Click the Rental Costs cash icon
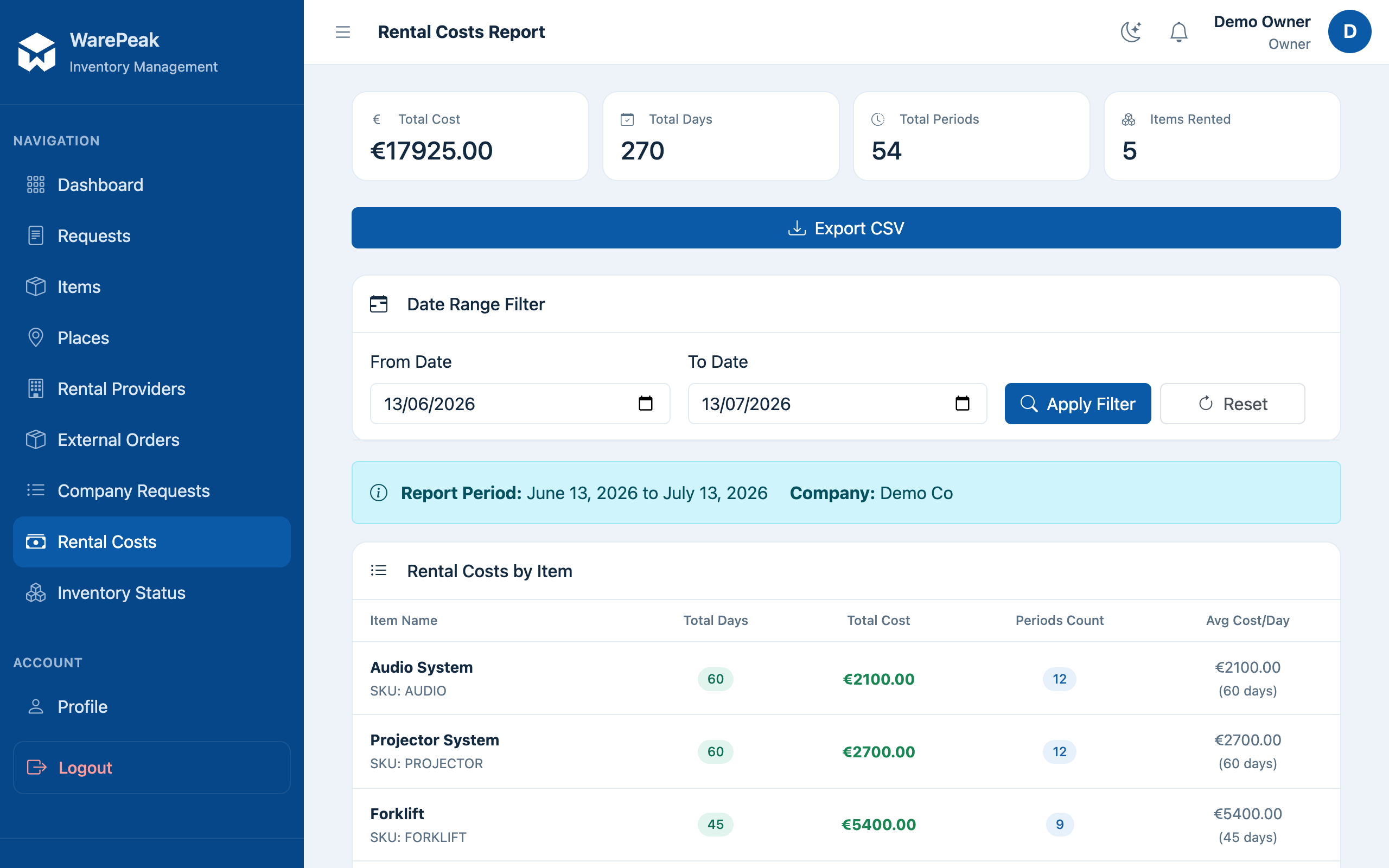The height and width of the screenshot is (868, 1389). click(x=36, y=541)
